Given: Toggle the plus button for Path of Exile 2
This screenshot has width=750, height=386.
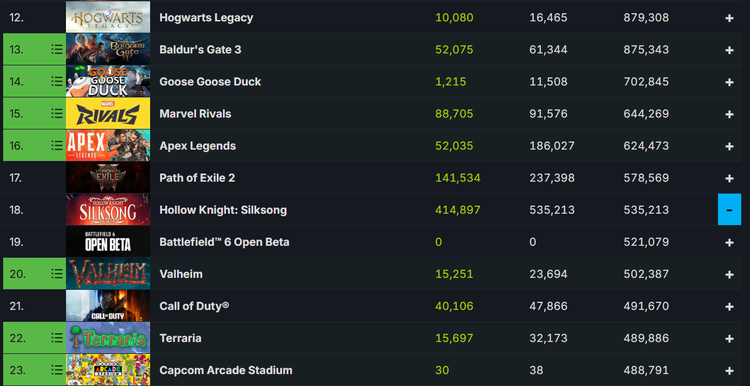Looking at the screenshot, I should (x=729, y=178).
